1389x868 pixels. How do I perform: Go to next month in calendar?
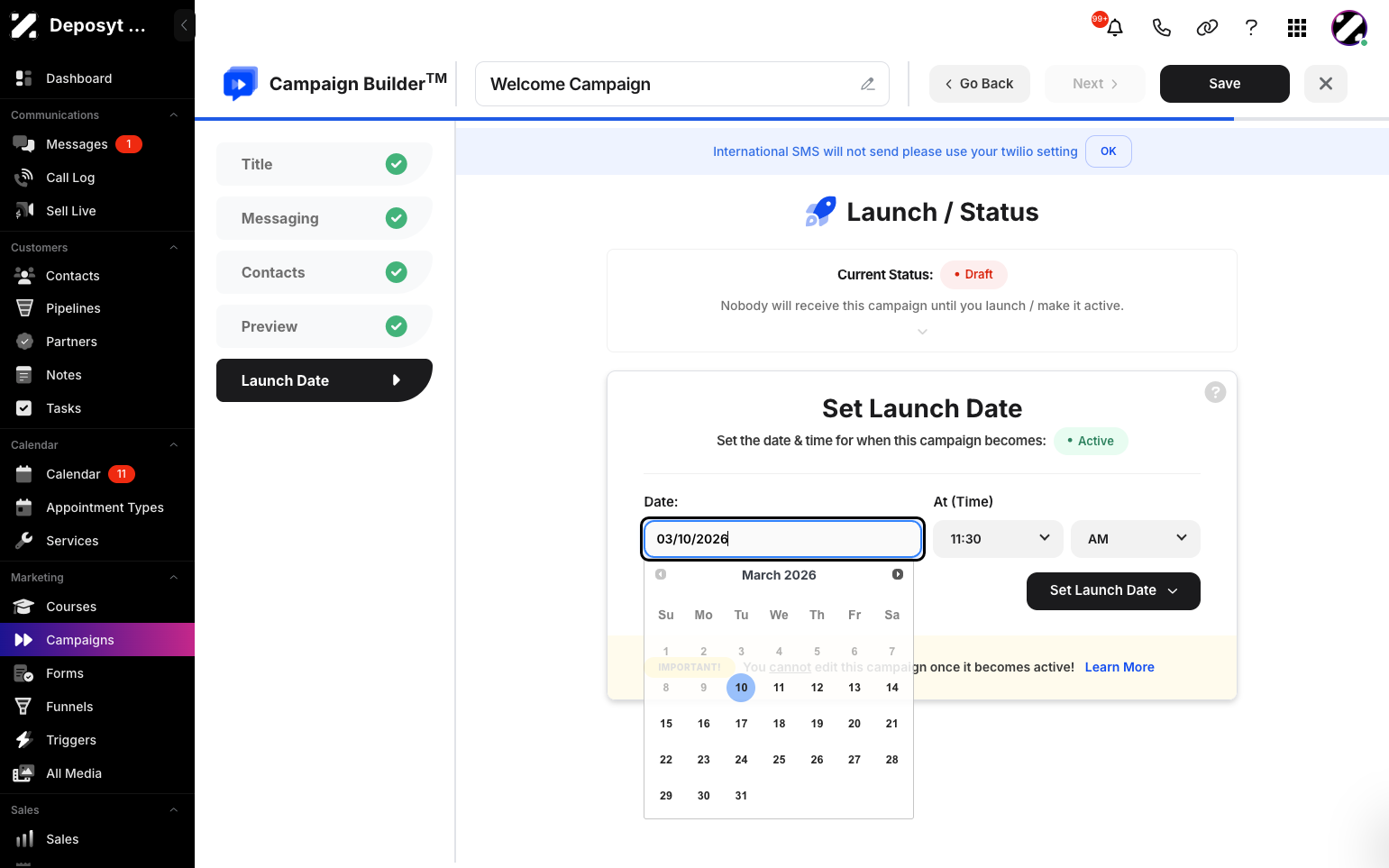[x=897, y=574]
